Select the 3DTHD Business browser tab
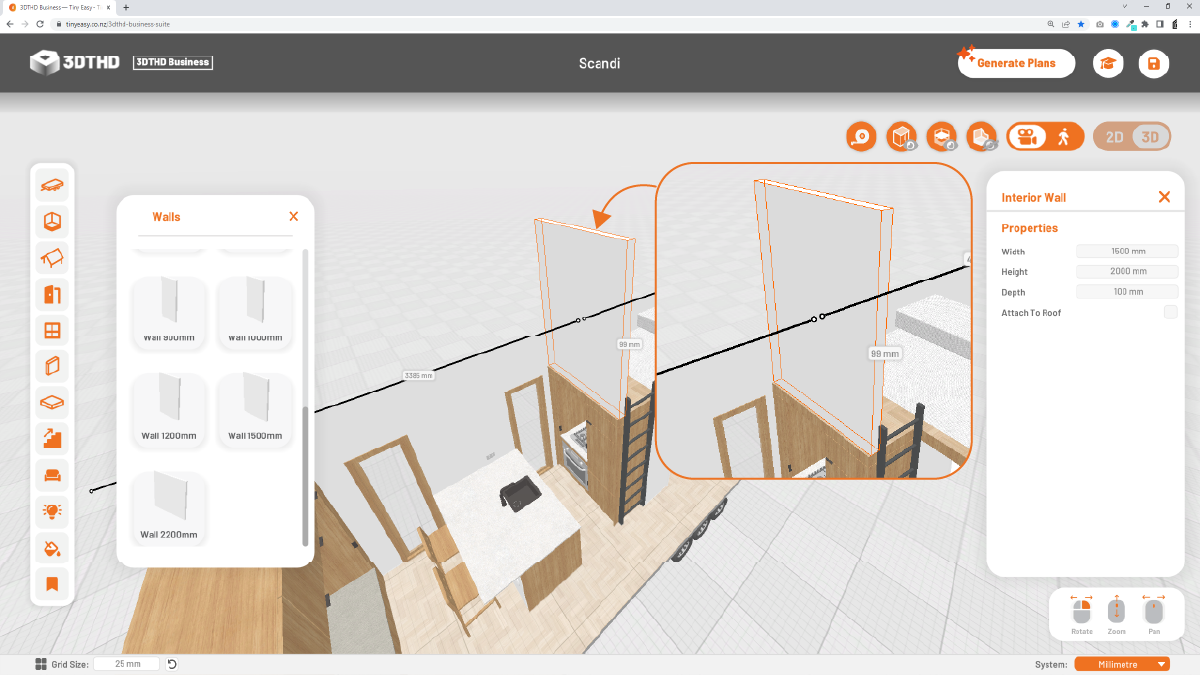This screenshot has width=1200, height=675. pos(58,7)
